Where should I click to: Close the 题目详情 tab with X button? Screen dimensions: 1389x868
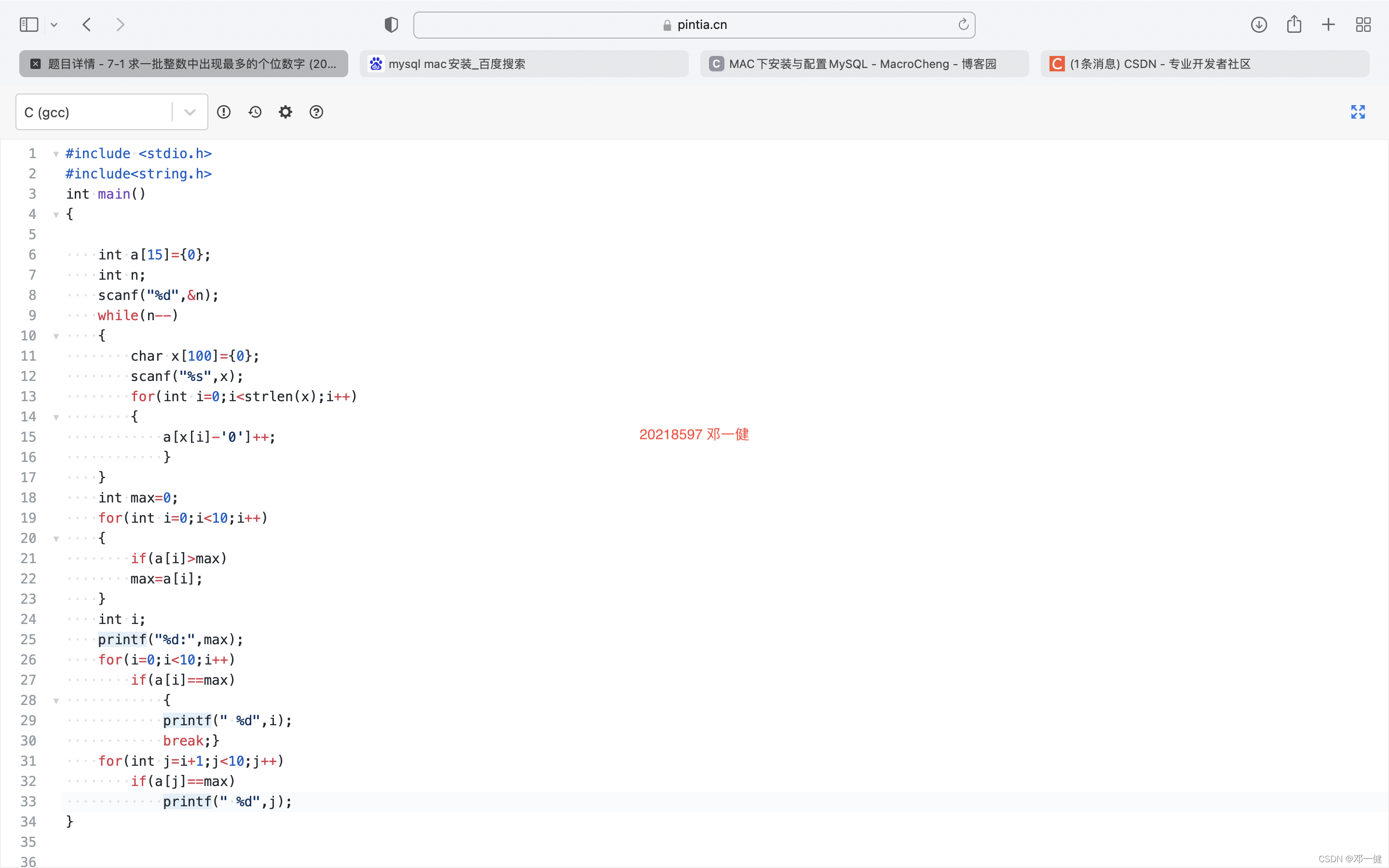[x=36, y=64]
